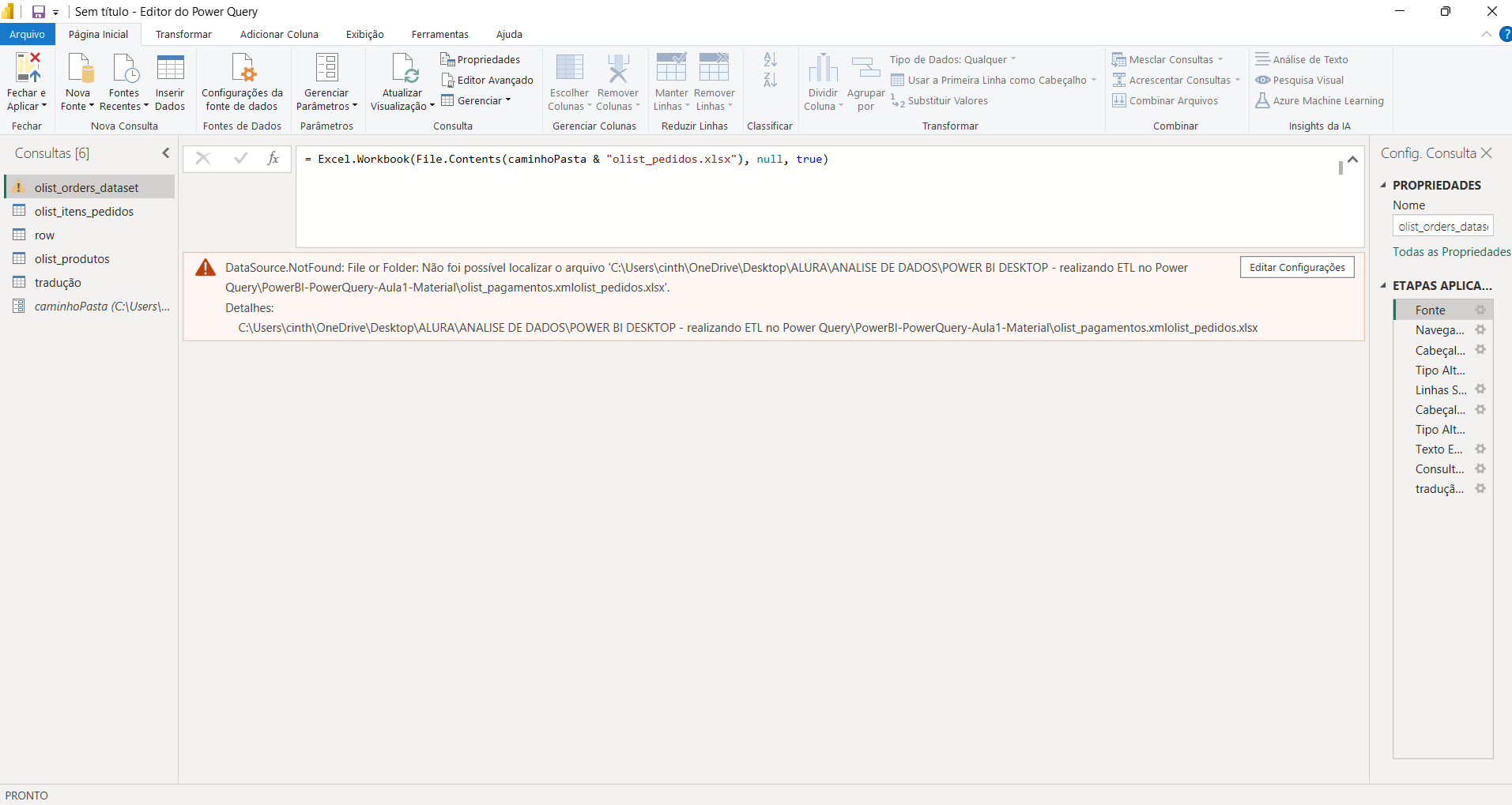Click the Remover Colunas icon

(x=618, y=68)
